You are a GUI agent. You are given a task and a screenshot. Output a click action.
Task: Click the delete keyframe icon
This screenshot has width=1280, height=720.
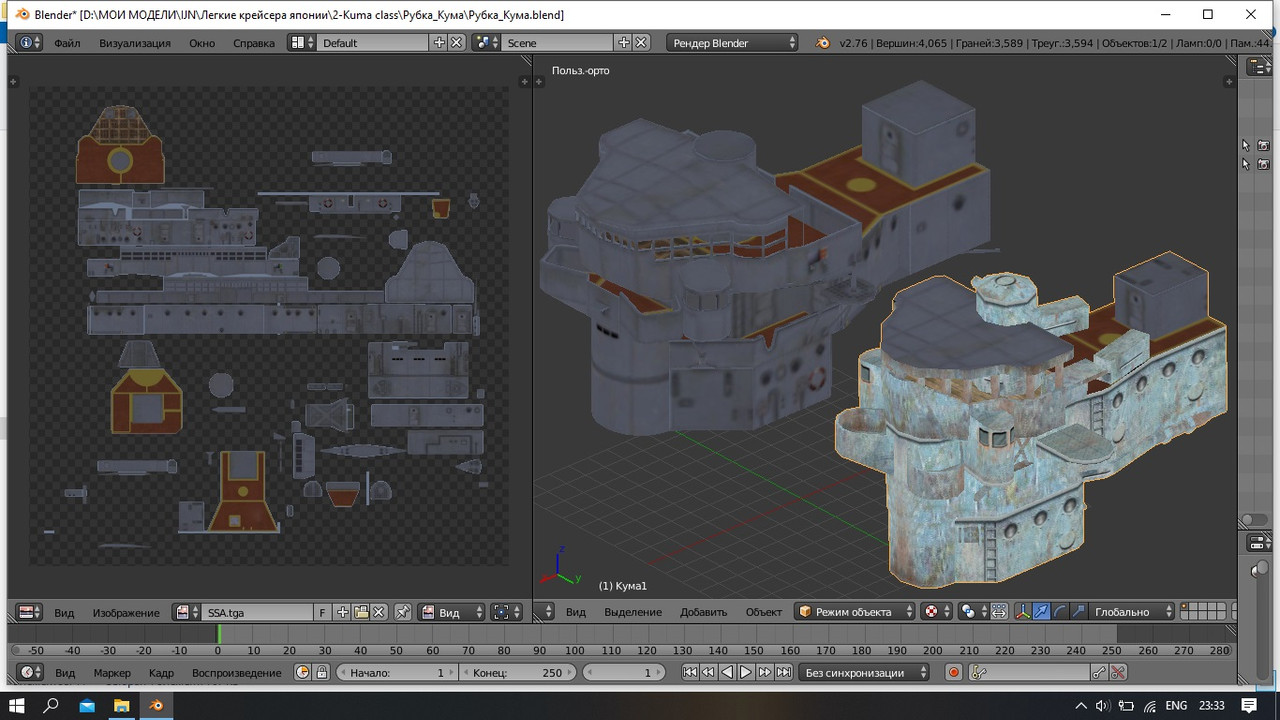(x=1118, y=673)
